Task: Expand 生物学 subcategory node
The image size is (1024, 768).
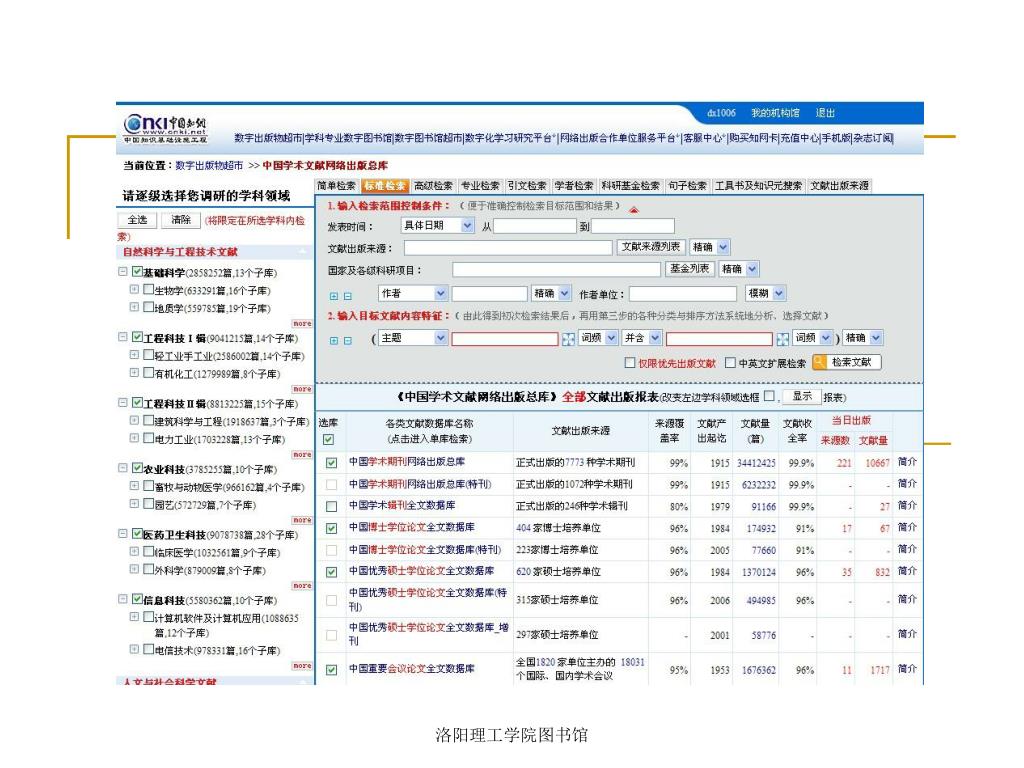Action: click(x=134, y=289)
